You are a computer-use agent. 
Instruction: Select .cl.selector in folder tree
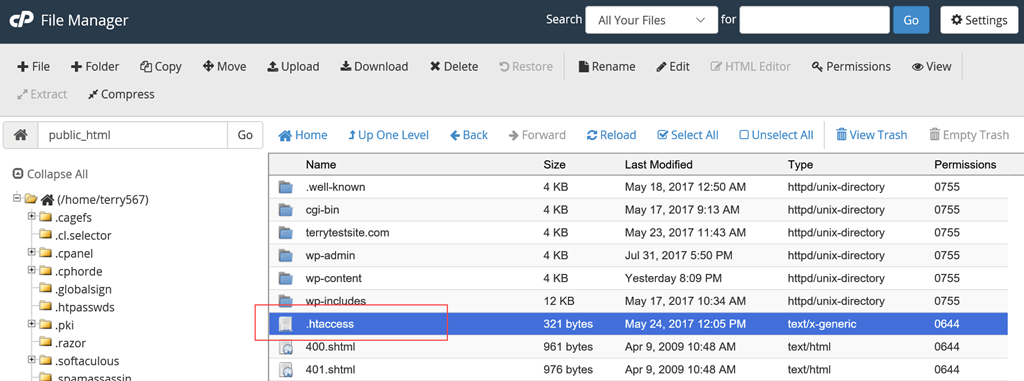click(x=84, y=235)
